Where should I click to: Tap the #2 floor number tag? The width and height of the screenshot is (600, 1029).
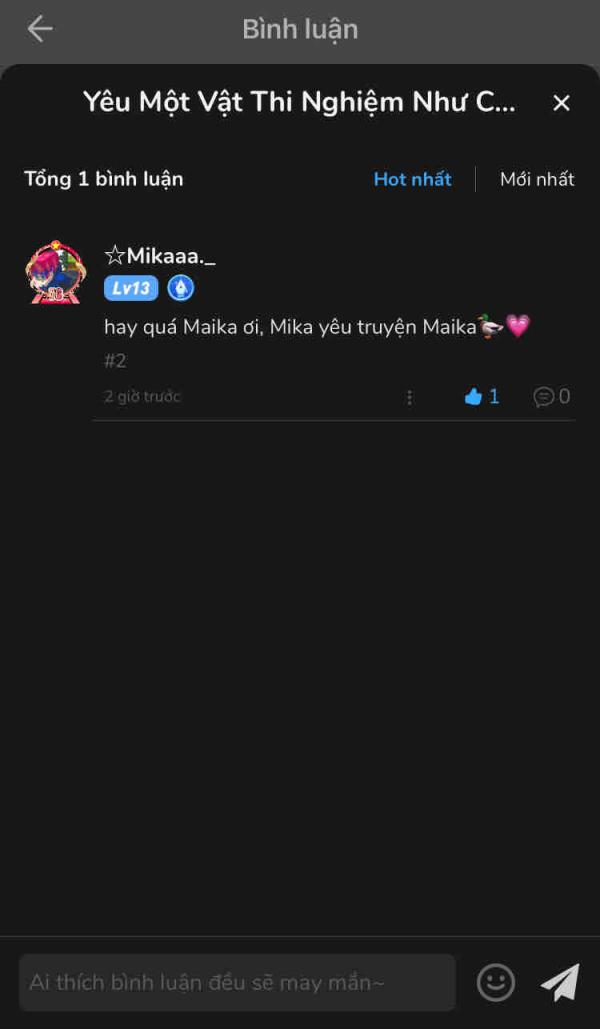coord(115,361)
